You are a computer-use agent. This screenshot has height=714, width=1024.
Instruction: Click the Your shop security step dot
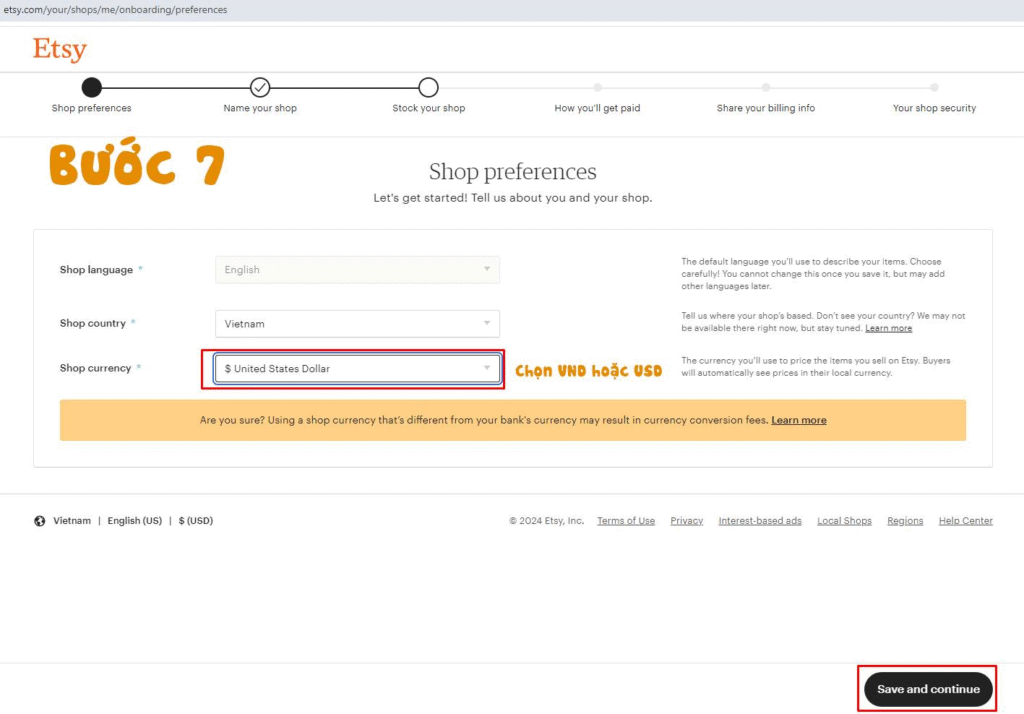tap(934, 87)
